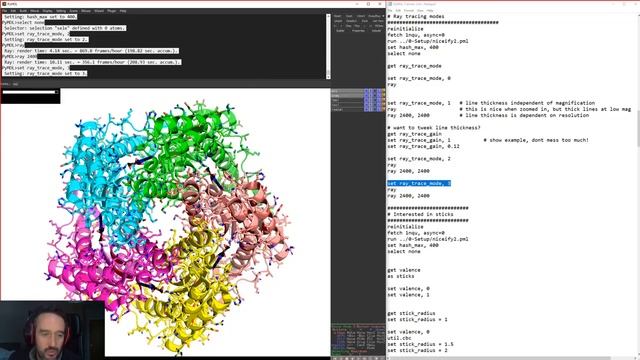Open the PyMOL Mouse menu
Viewport: 640px width, 360px height.
86,11
